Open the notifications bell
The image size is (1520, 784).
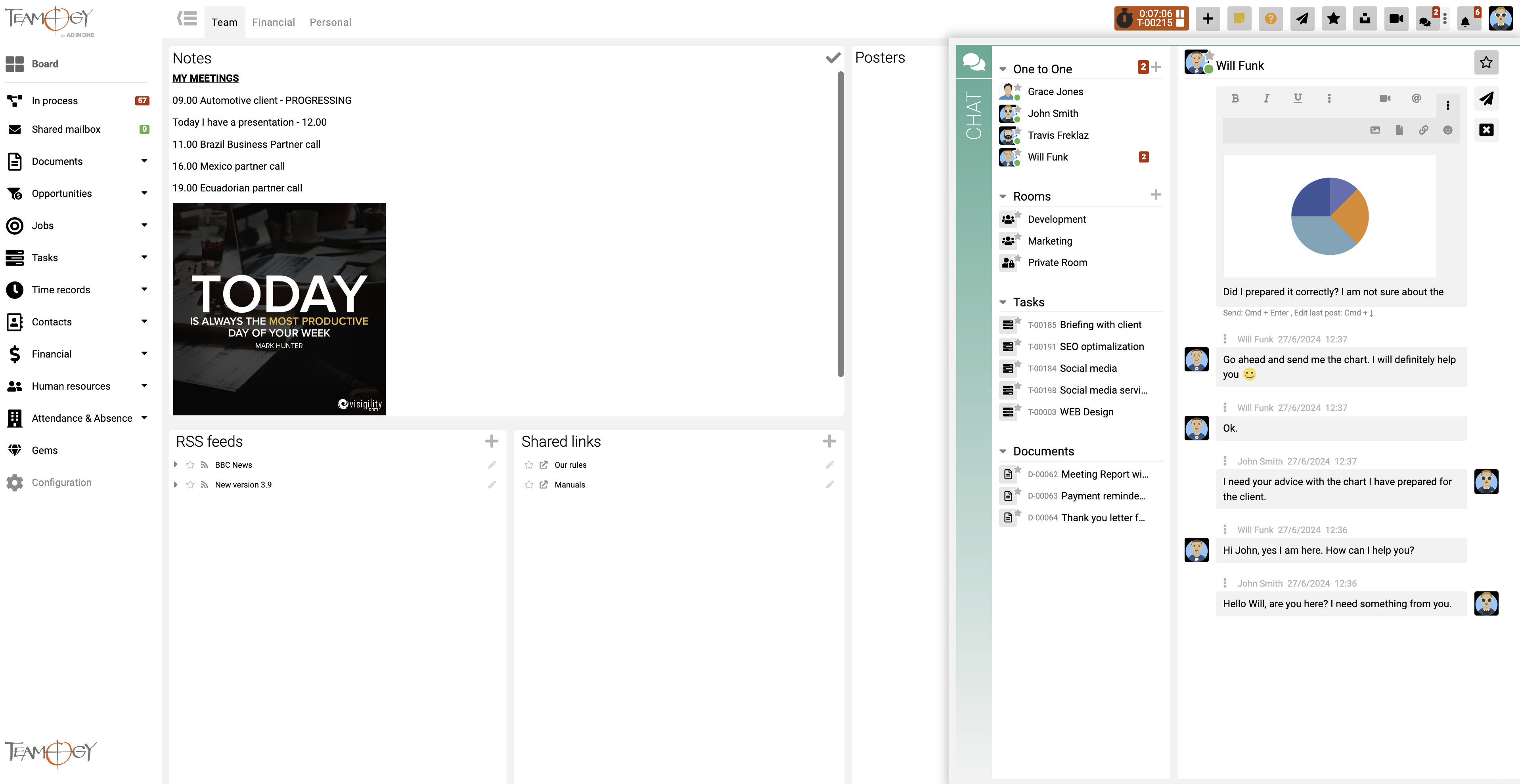[1465, 21]
